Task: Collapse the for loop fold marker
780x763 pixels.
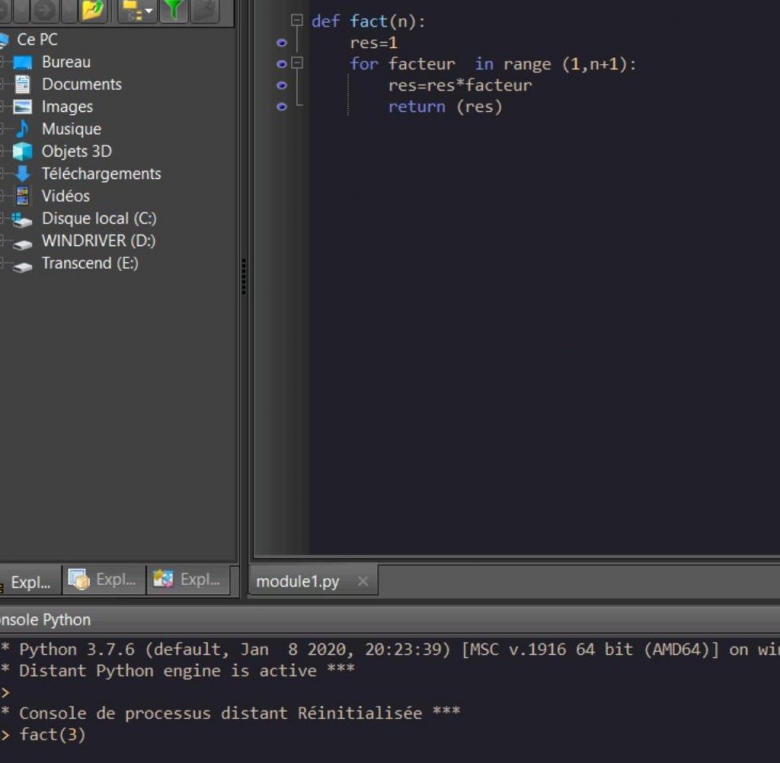Action: tap(297, 64)
